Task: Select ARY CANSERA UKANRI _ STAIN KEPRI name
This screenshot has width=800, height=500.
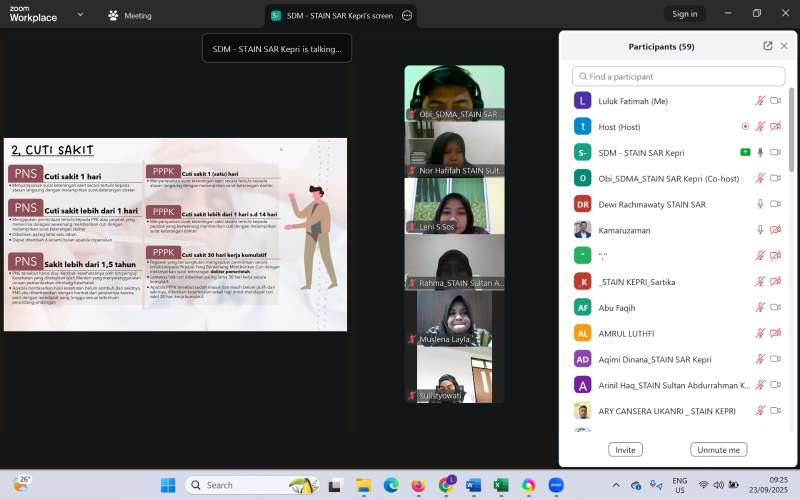Action: click(667, 411)
